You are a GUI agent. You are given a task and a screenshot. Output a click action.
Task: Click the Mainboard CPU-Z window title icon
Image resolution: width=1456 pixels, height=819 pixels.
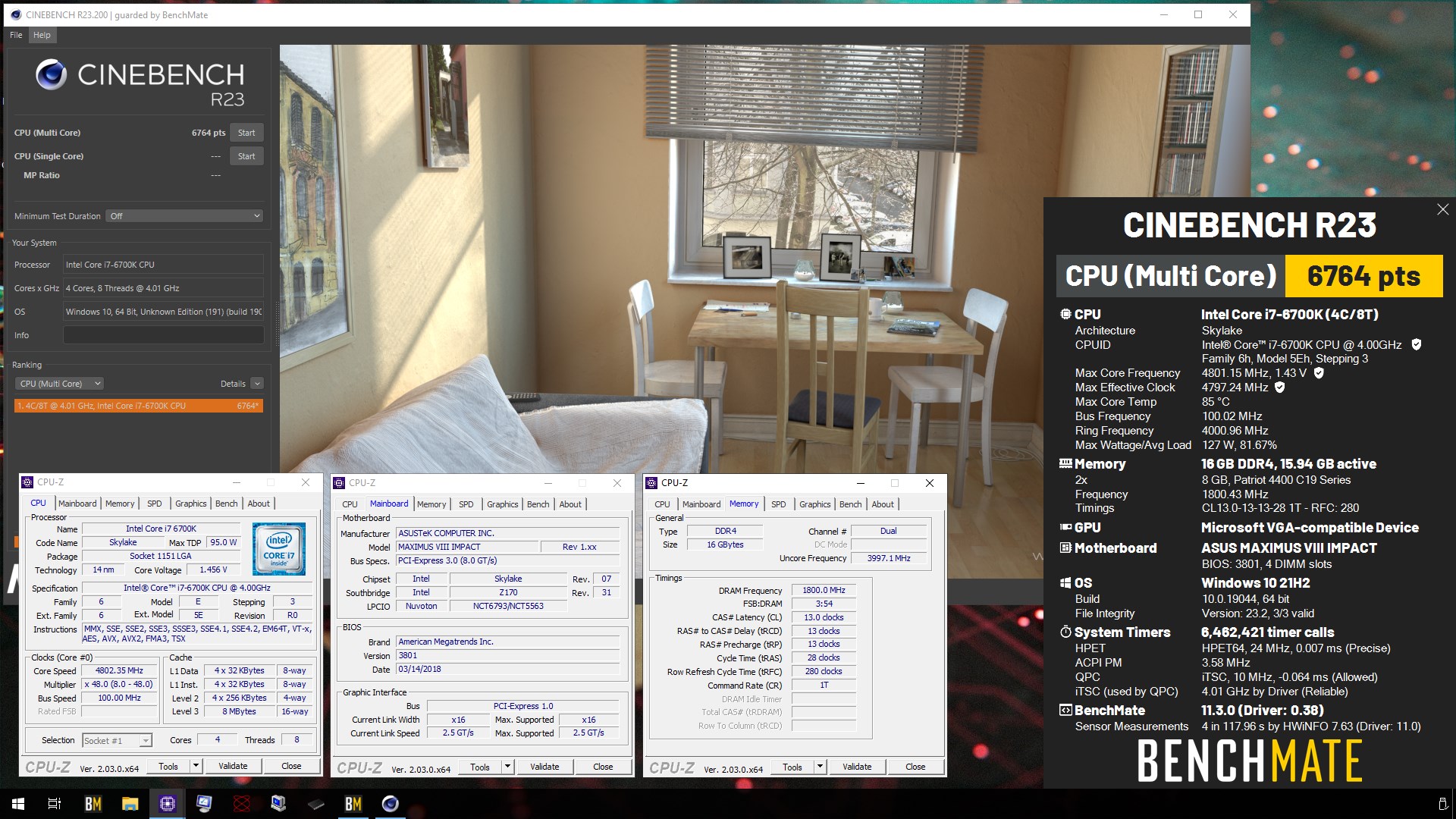(x=339, y=483)
